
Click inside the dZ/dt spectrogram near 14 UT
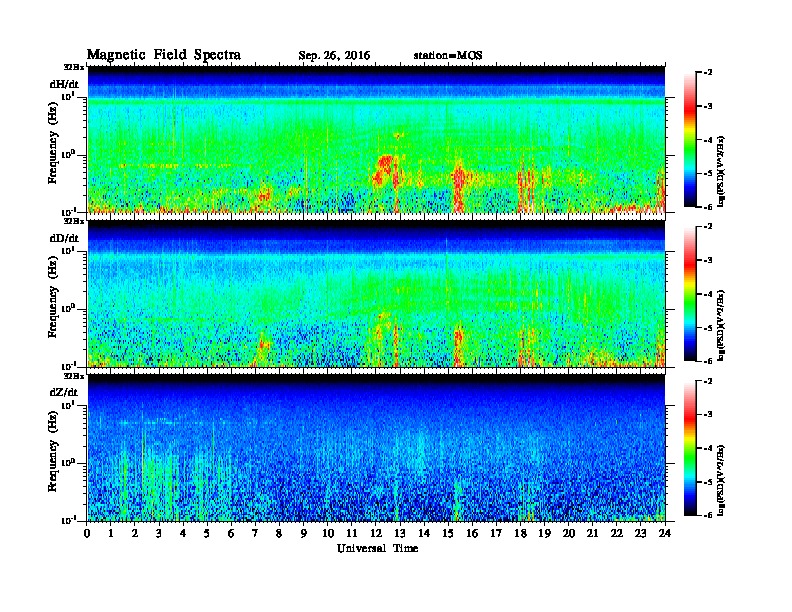[x=424, y=449]
